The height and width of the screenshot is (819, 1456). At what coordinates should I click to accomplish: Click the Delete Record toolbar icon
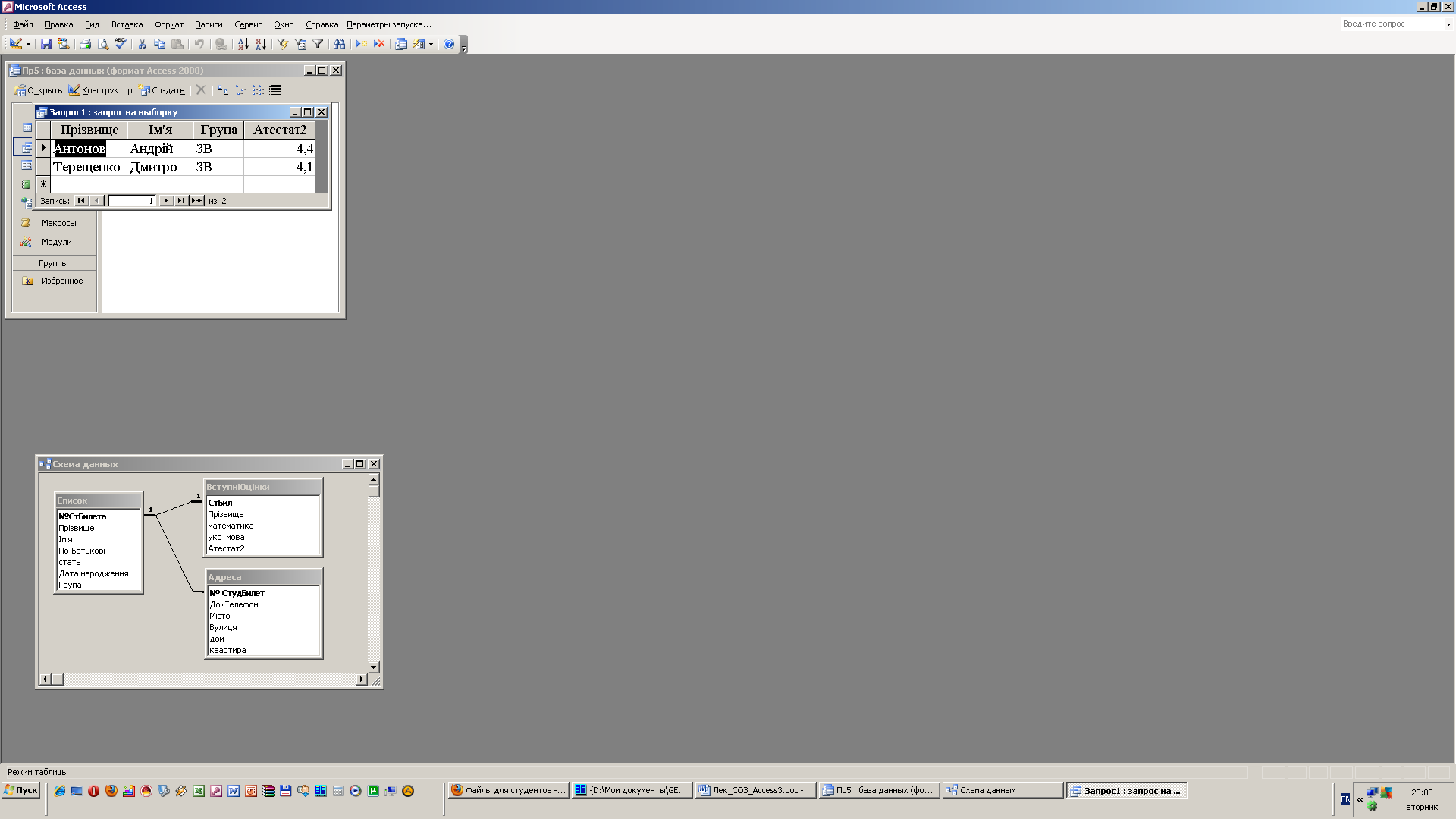[x=379, y=44]
